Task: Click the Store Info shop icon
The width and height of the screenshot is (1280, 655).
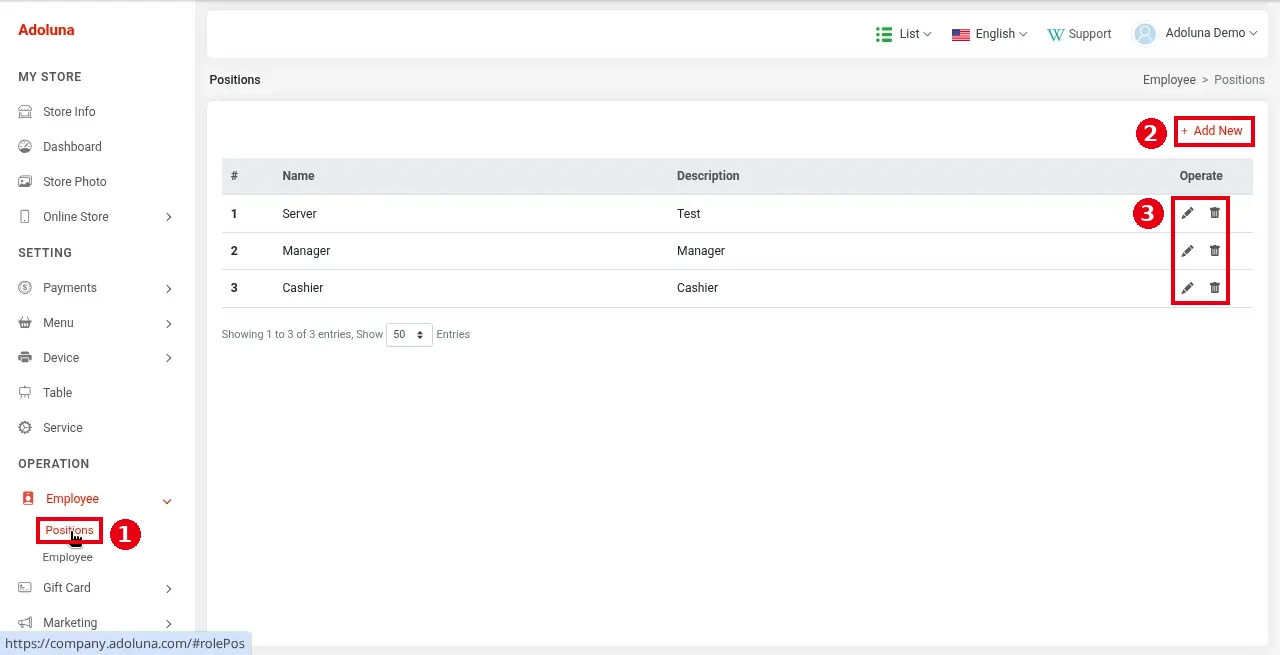Action: pos(25,112)
